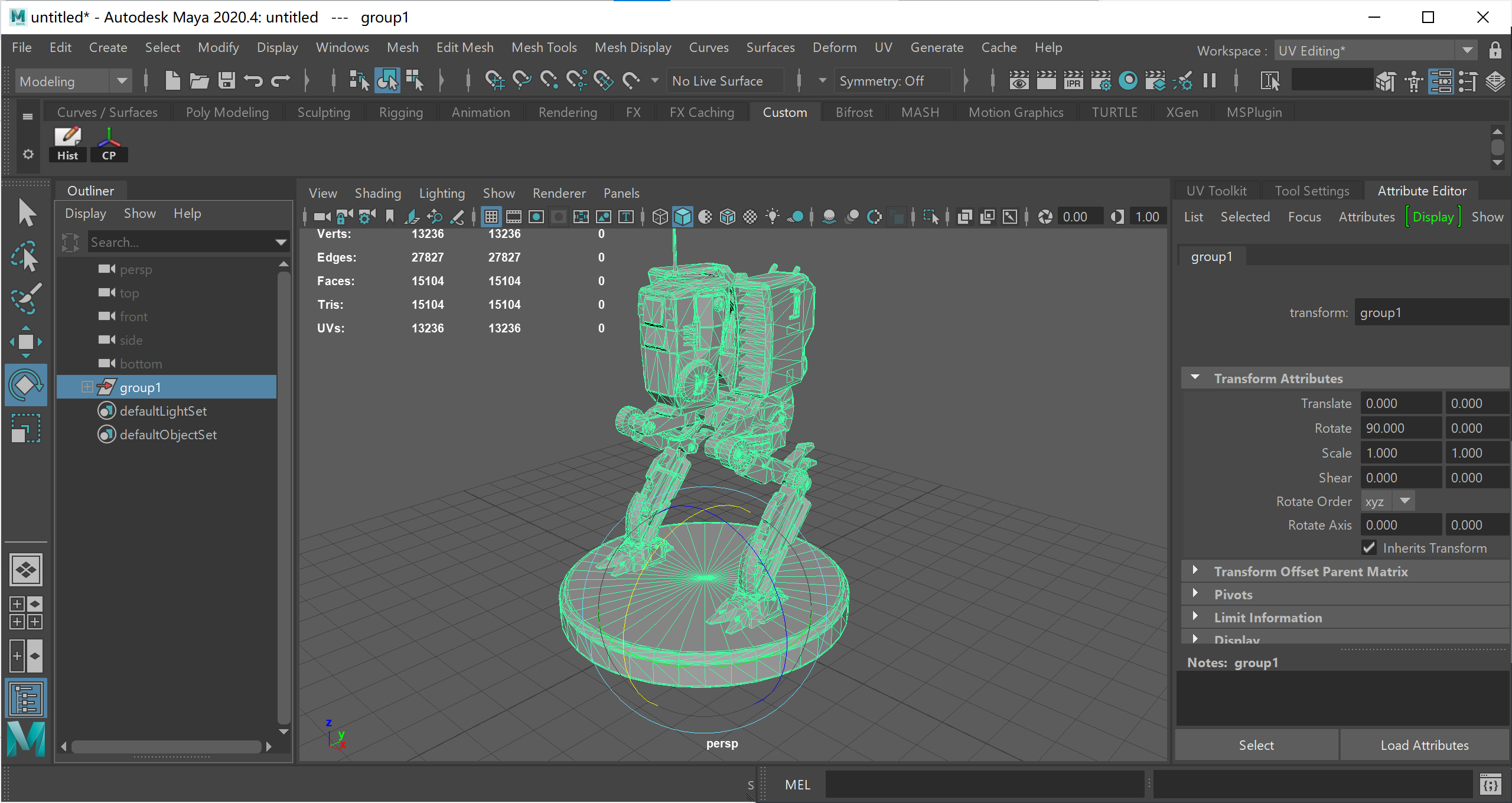The image size is (1512, 803).
Task: Click the CP center pivot shelf button
Action: pos(109,144)
